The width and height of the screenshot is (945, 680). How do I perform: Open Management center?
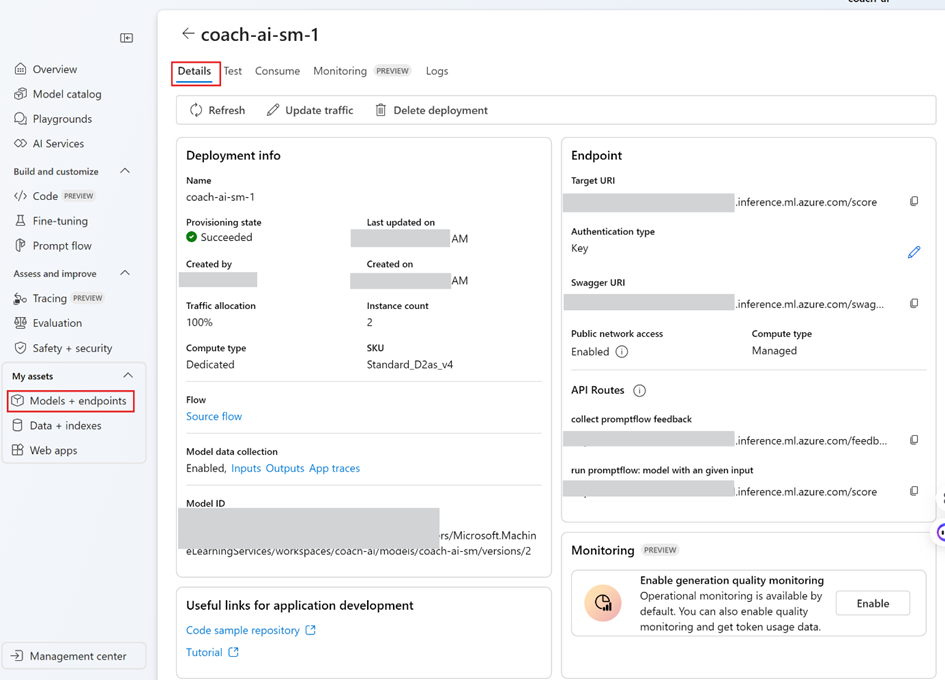click(74, 656)
